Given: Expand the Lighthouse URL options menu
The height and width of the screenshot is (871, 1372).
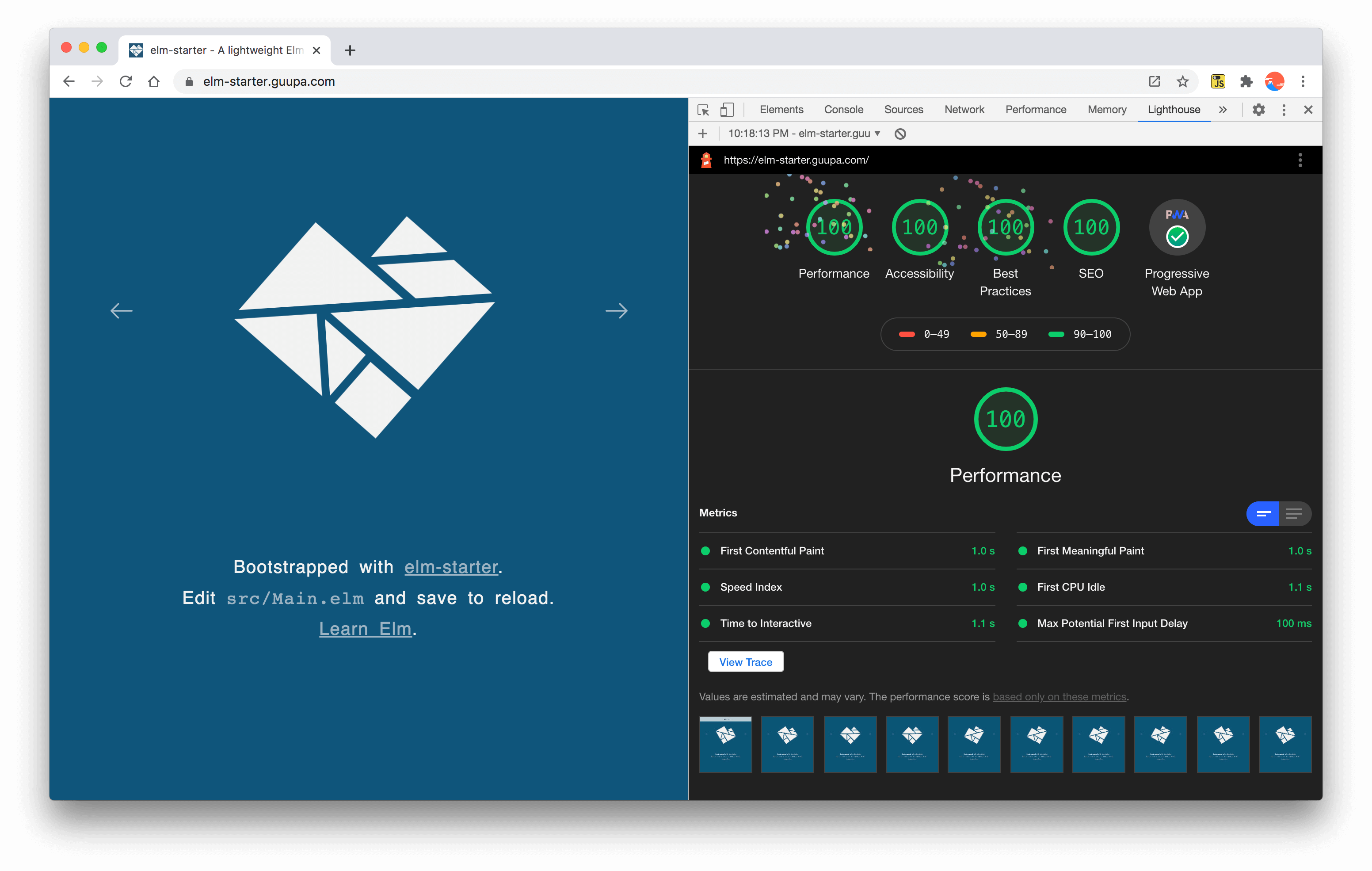Looking at the screenshot, I should 1300,160.
